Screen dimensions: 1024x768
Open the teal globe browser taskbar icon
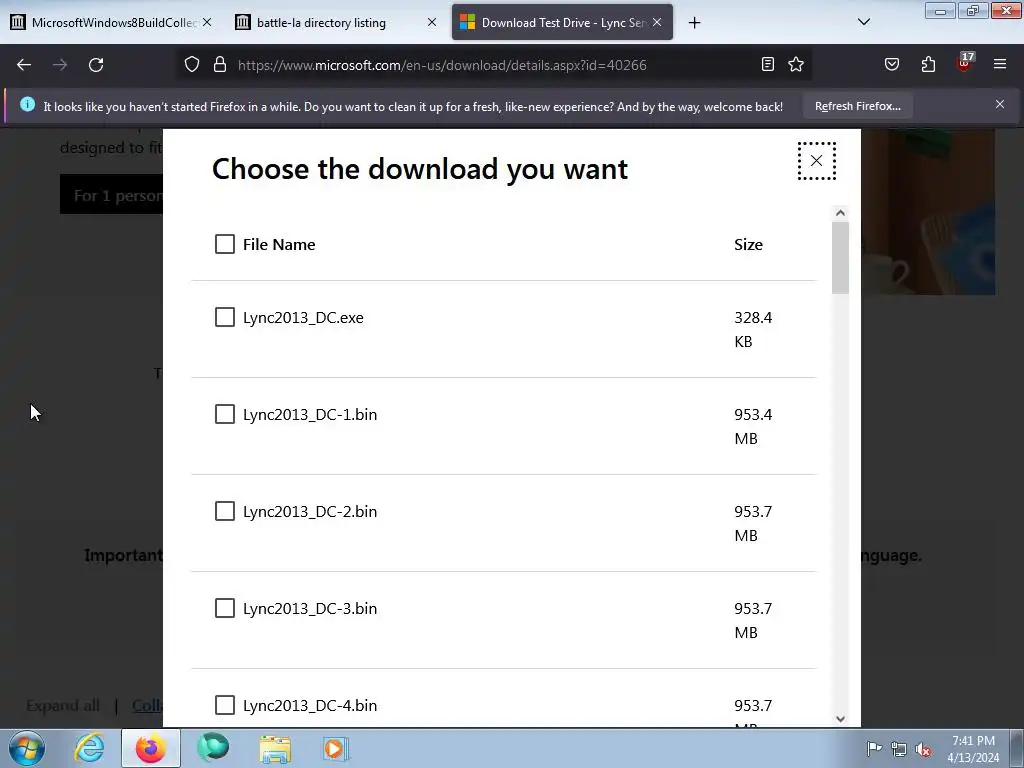(213, 748)
